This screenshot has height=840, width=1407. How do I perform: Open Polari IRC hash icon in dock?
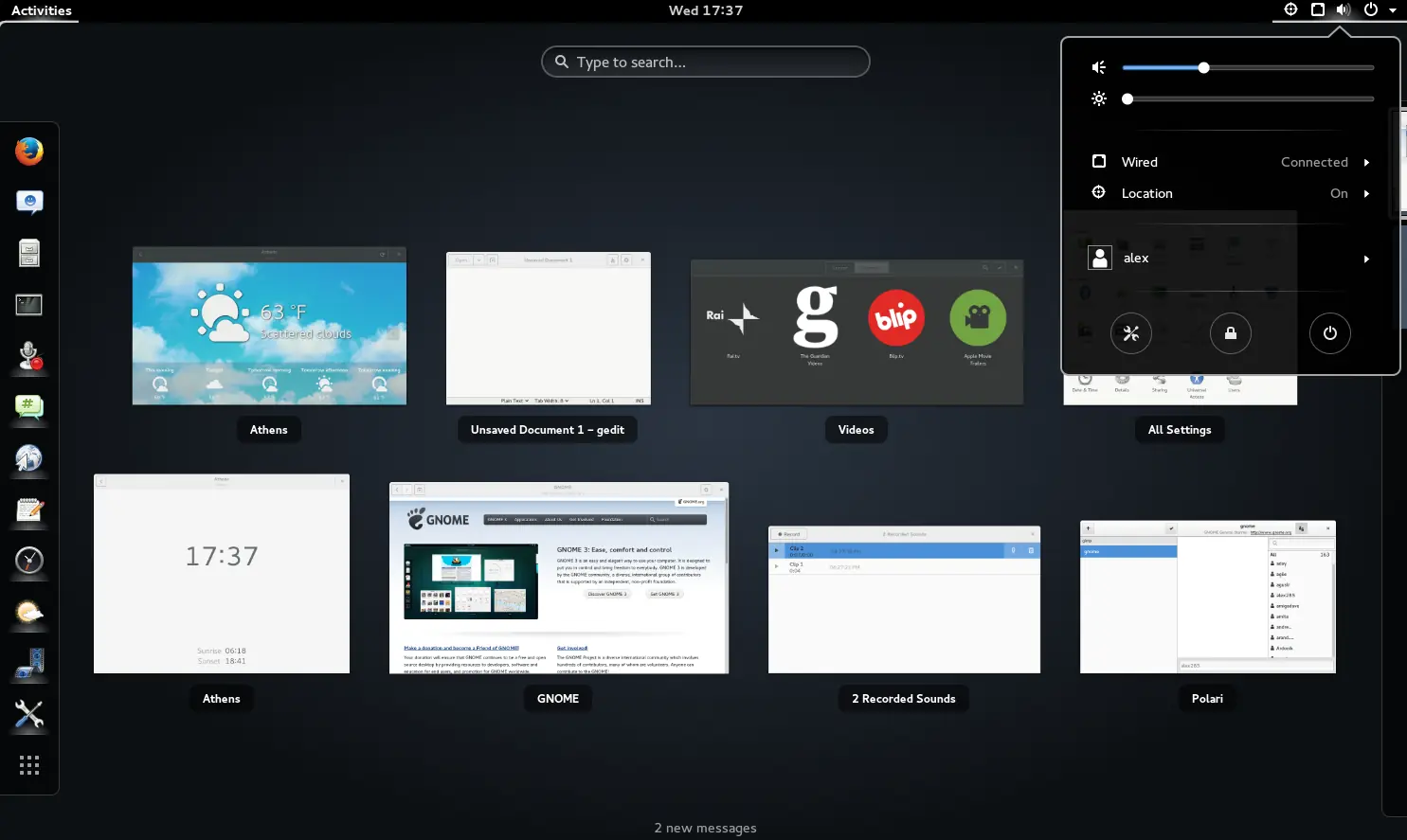click(x=29, y=407)
